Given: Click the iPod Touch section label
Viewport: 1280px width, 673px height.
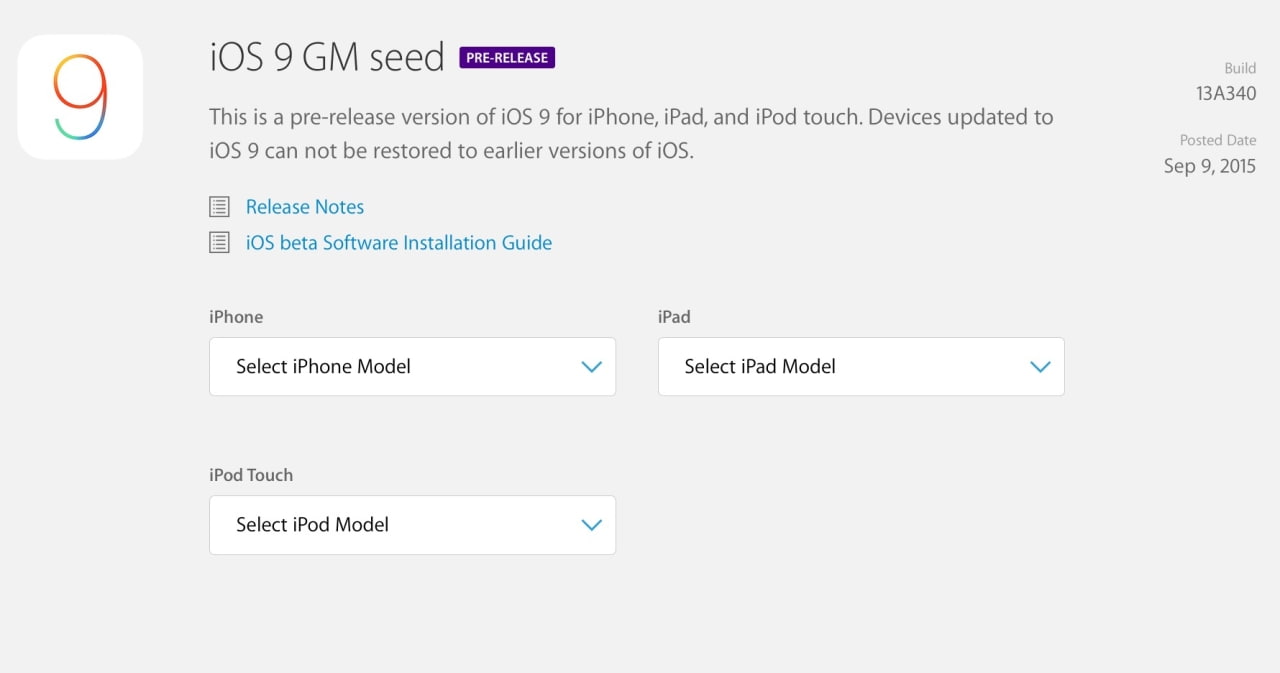Looking at the screenshot, I should coord(251,475).
